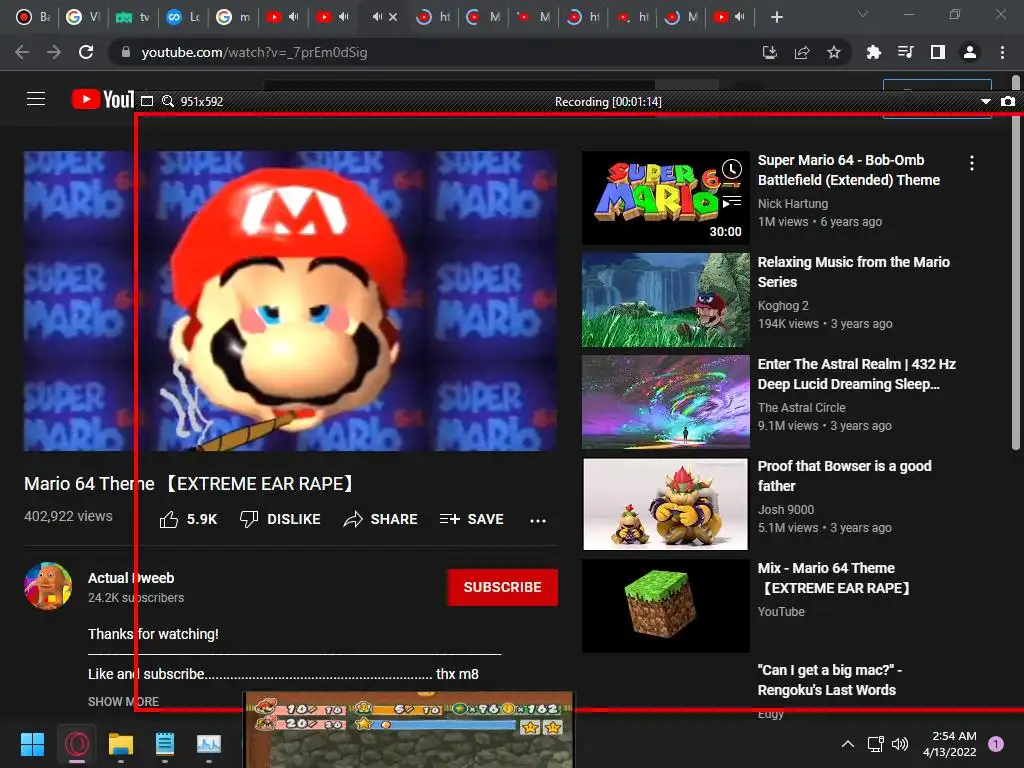Like the Mario 64 Theme video
The image size is (1024, 768).
(x=188, y=519)
